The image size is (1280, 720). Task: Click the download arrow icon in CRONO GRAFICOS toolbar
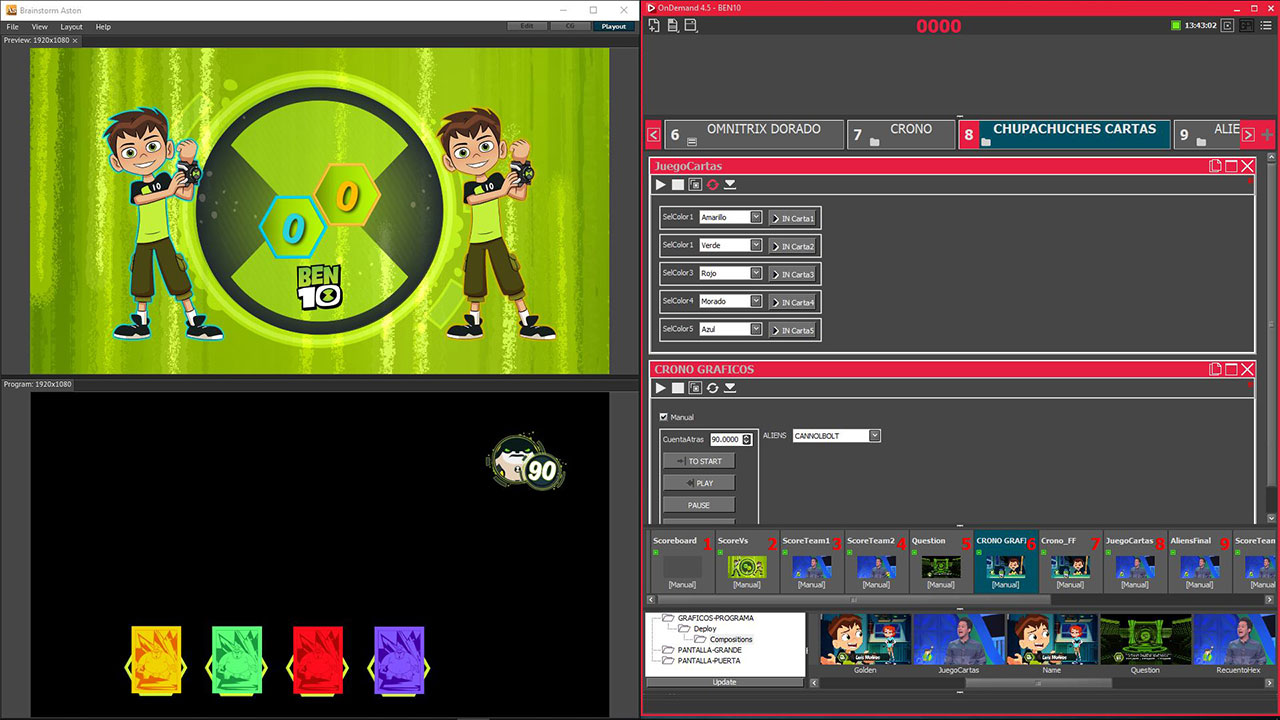coord(730,388)
